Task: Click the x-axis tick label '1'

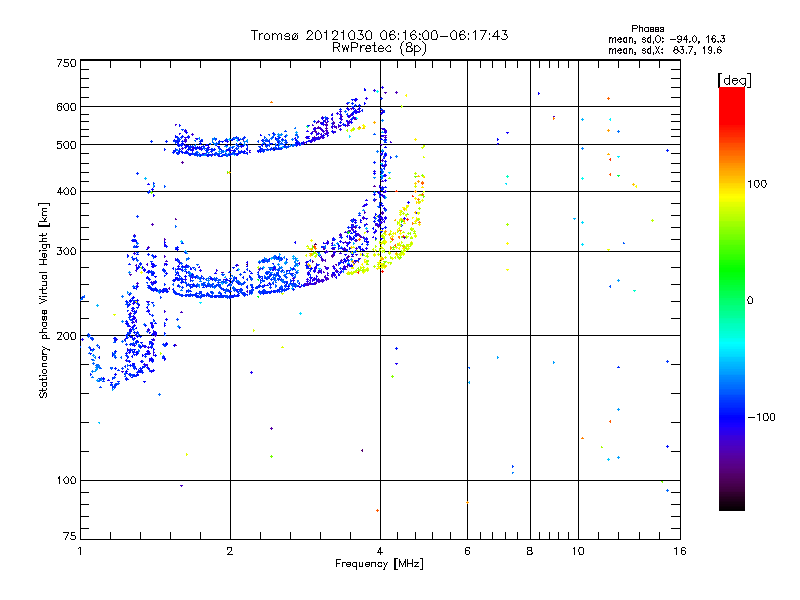Action: point(80,551)
